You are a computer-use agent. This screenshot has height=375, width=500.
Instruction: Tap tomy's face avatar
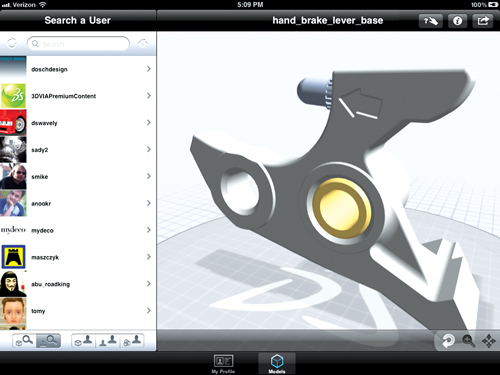13,311
